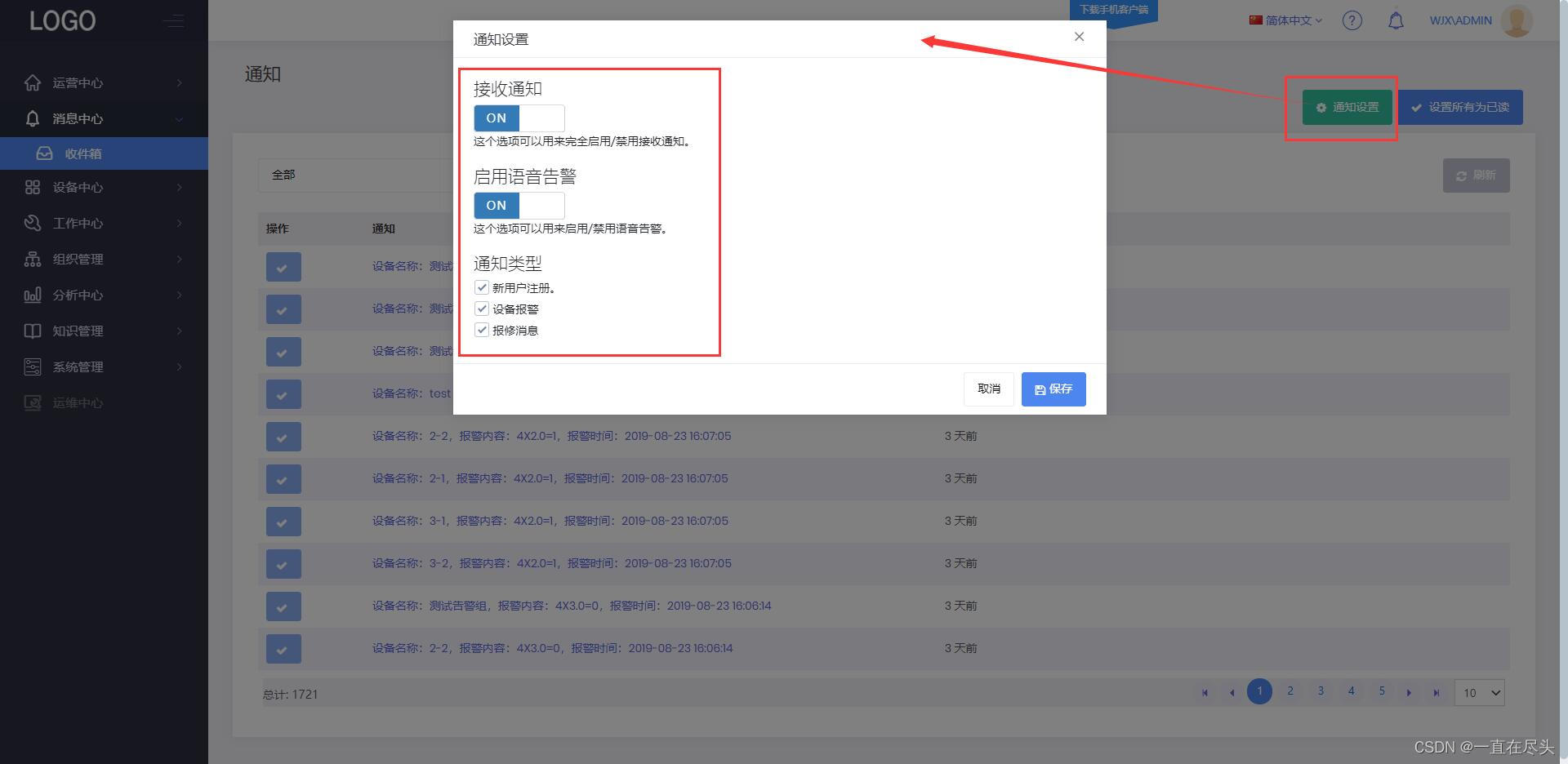Open 设备中心 menu item
This screenshot has width=1568, height=764.
click(104, 187)
